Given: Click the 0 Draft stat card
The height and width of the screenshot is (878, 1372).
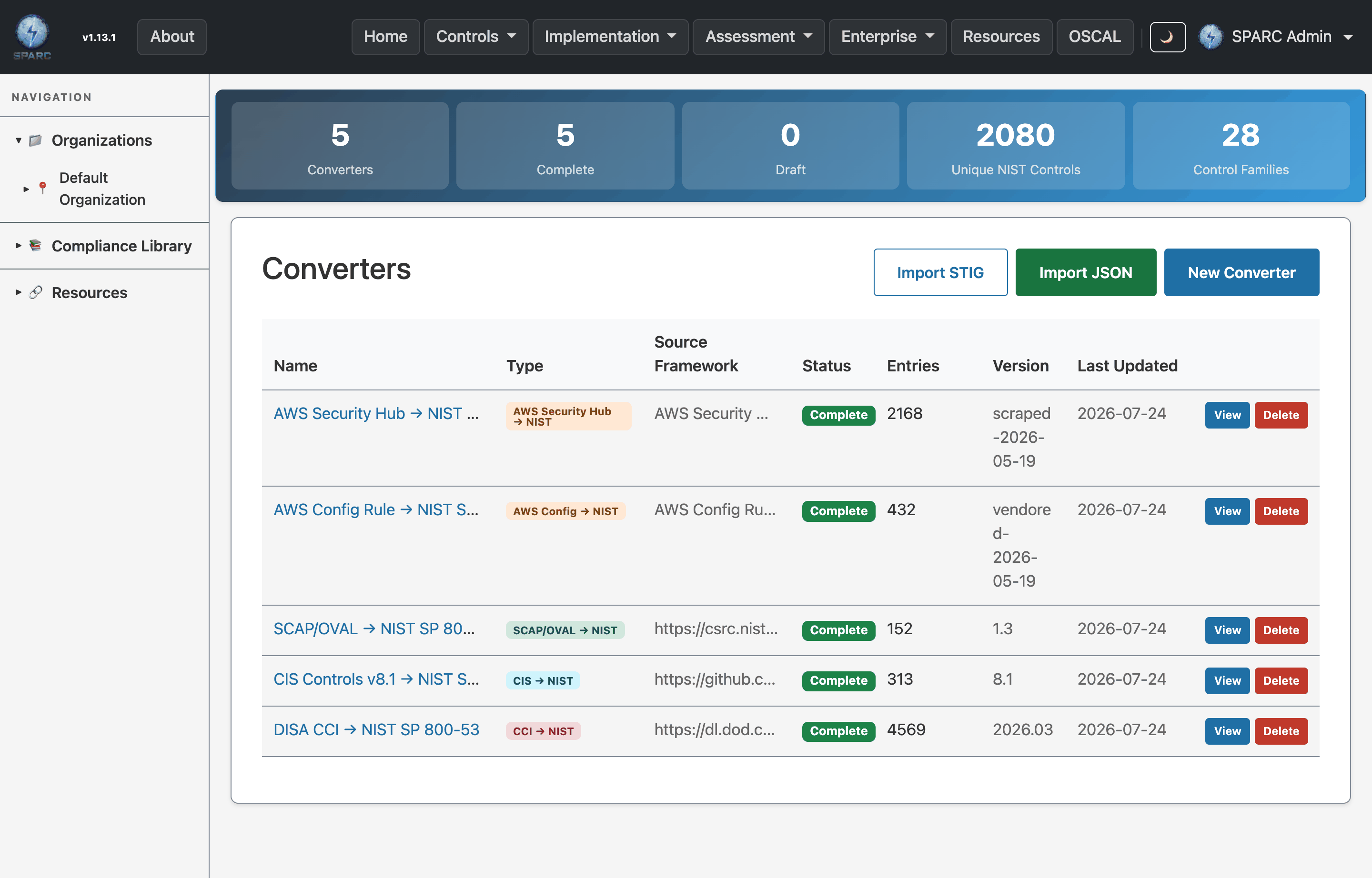Looking at the screenshot, I should pos(790,145).
